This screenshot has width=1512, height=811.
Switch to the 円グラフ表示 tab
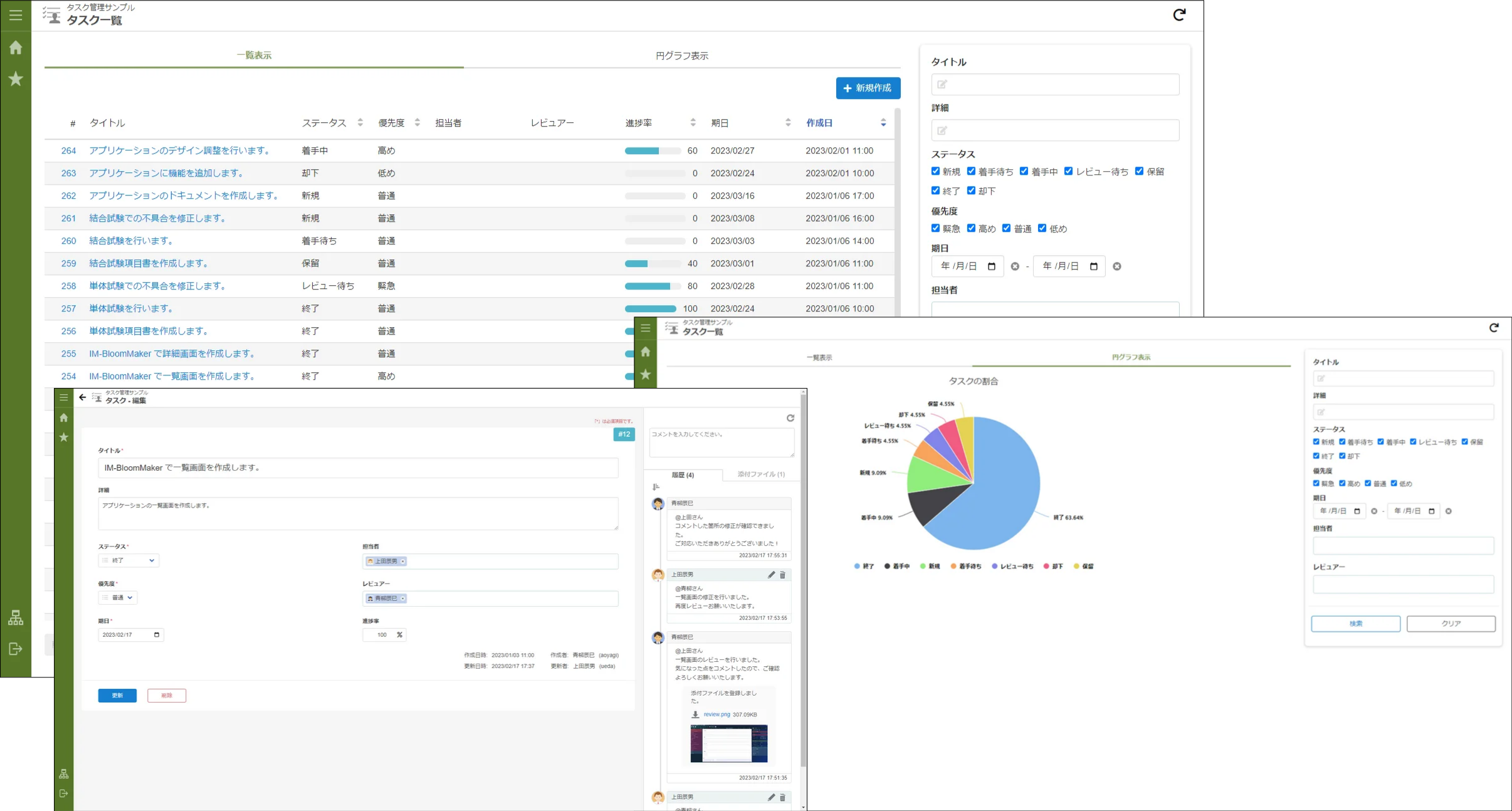(x=681, y=56)
